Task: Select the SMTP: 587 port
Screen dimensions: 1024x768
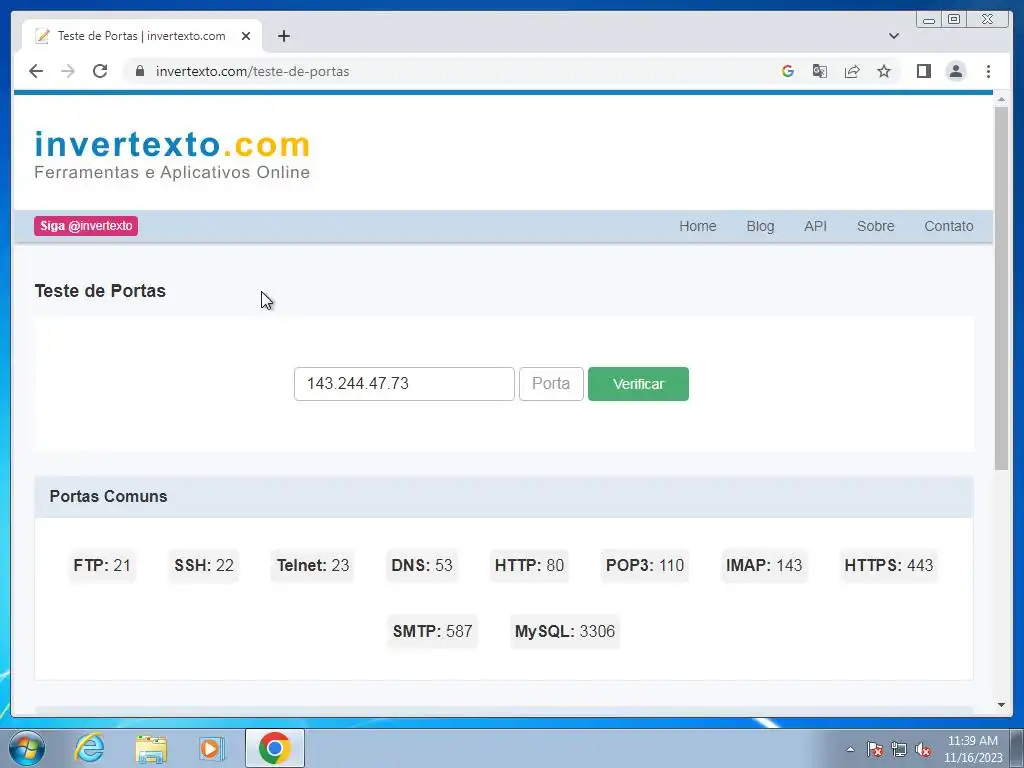Action: 432,632
